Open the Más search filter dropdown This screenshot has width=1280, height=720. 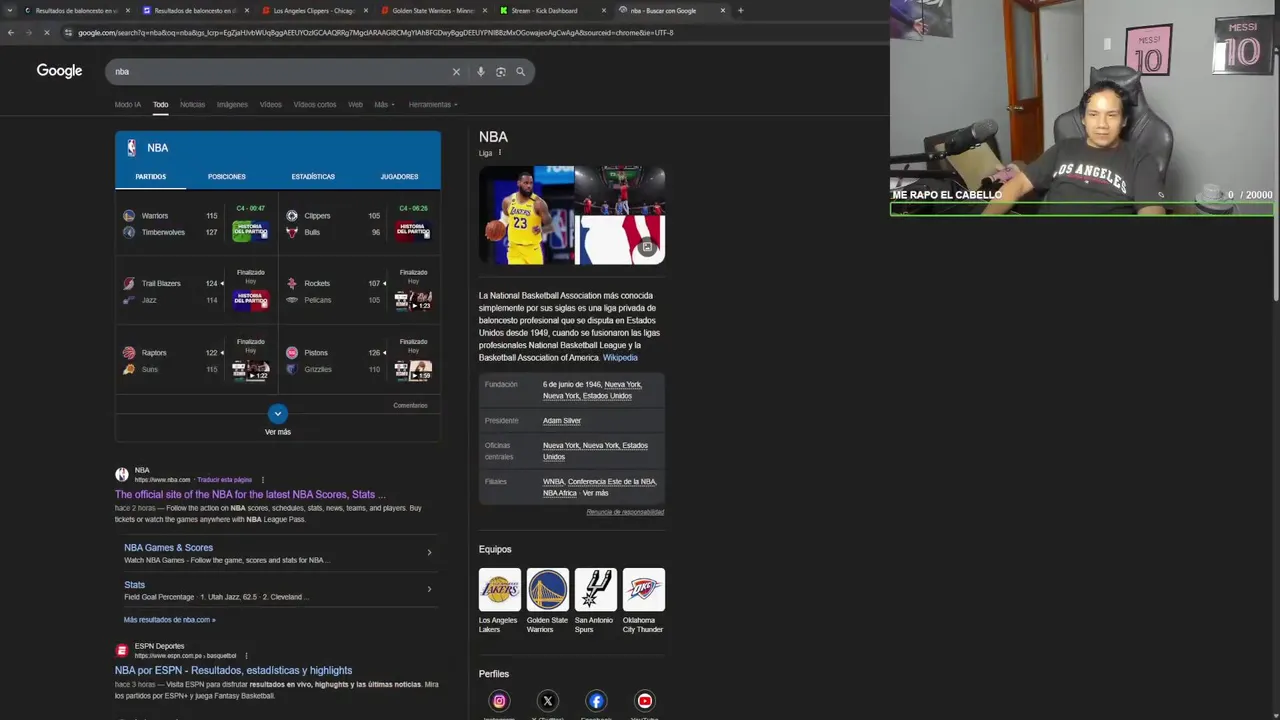(x=385, y=105)
